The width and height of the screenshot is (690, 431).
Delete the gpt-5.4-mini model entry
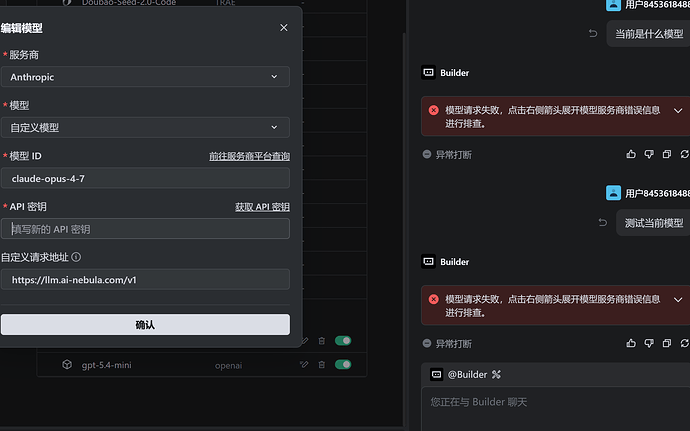(x=322, y=365)
